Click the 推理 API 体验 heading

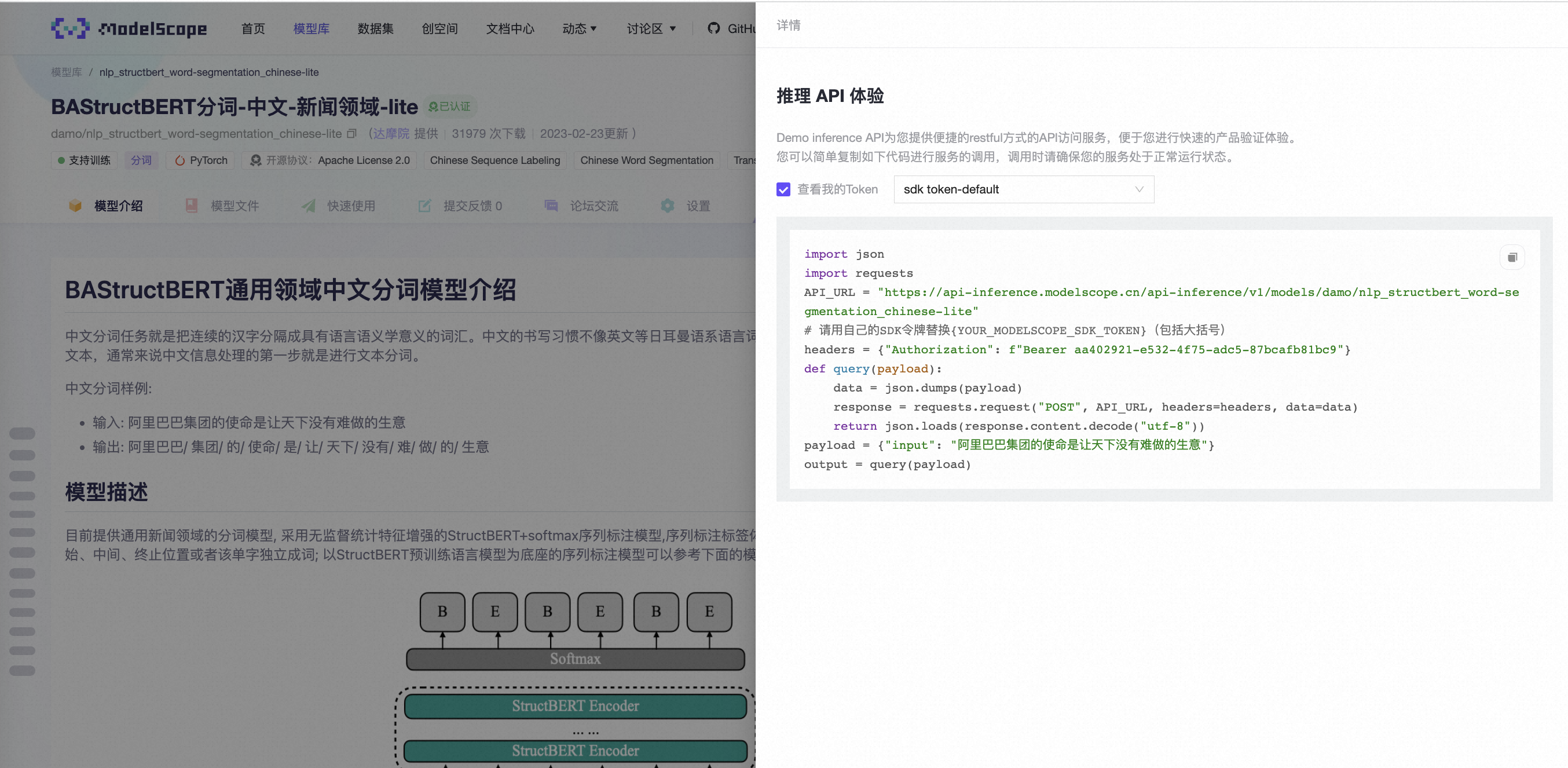click(830, 96)
